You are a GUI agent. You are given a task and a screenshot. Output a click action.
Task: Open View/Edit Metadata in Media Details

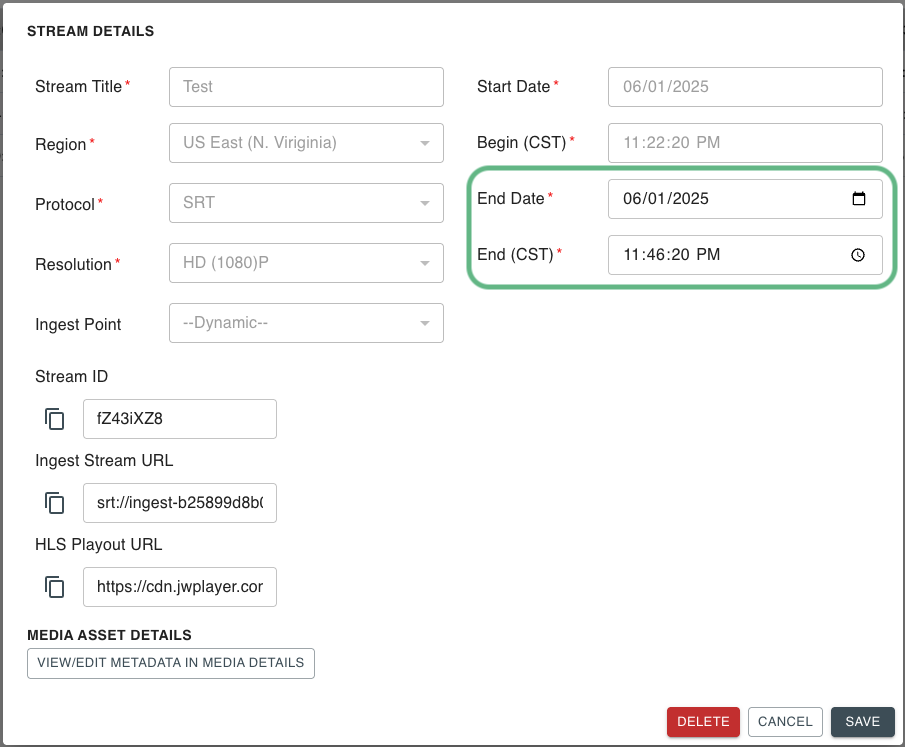171,663
